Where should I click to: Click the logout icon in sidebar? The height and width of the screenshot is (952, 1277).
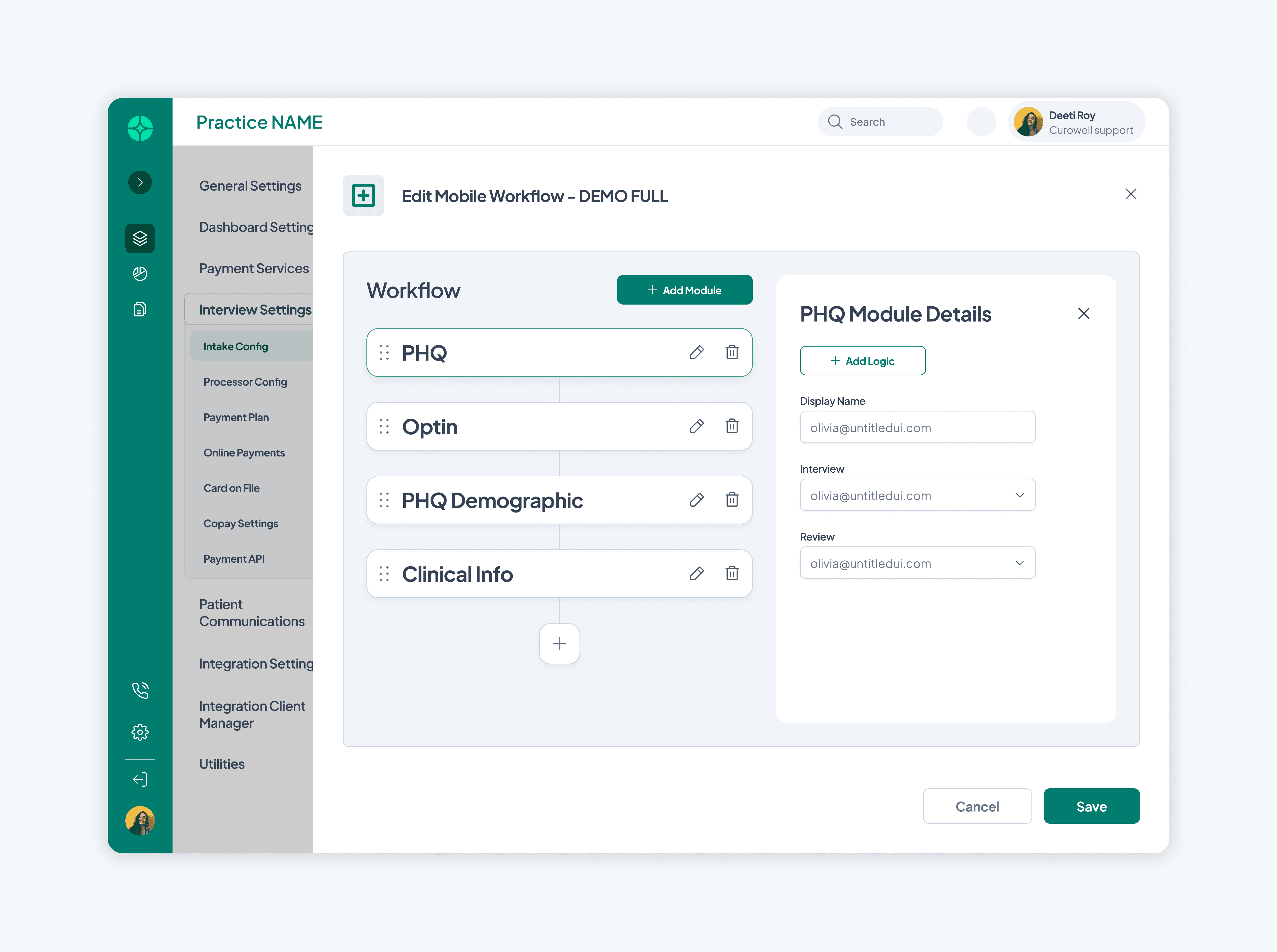(140, 779)
